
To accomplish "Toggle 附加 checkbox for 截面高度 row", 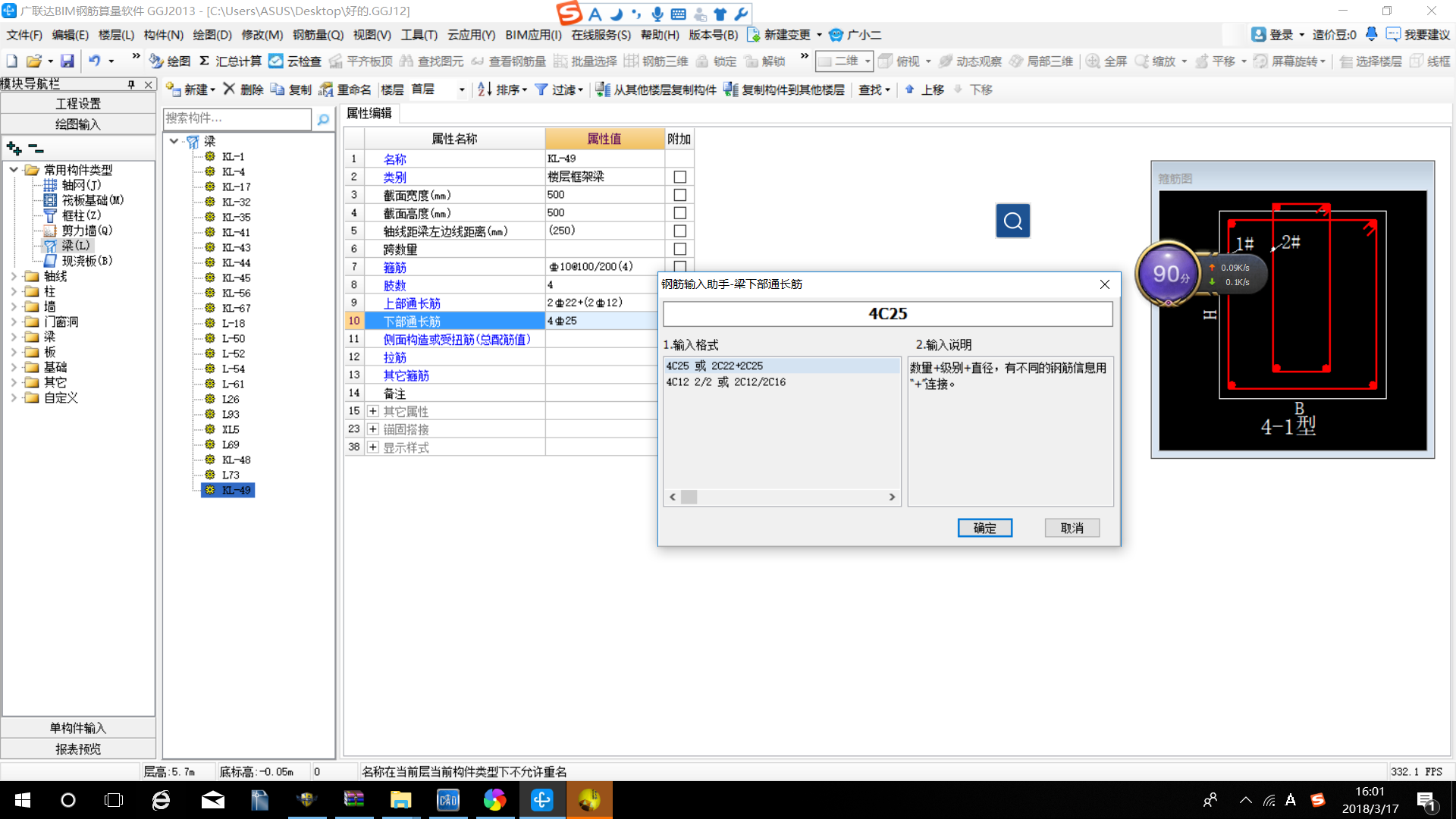I will (679, 213).
